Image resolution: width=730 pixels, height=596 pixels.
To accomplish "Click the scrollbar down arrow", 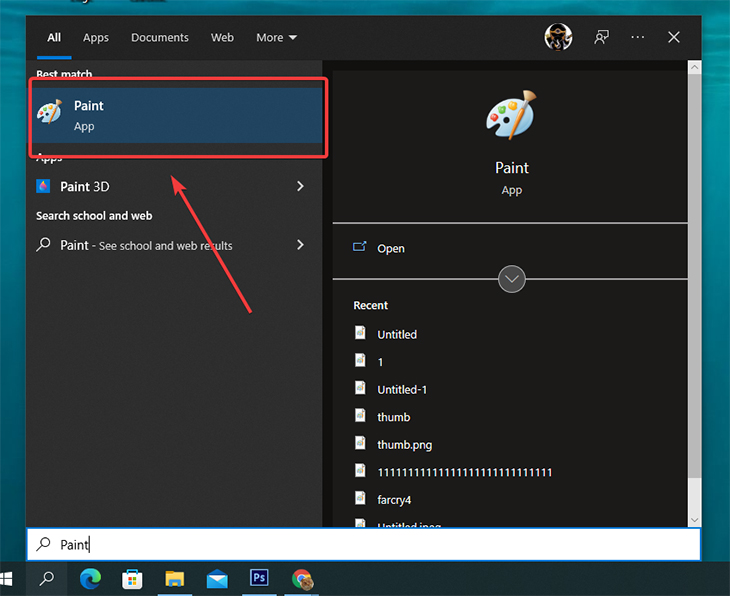I will click(694, 520).
